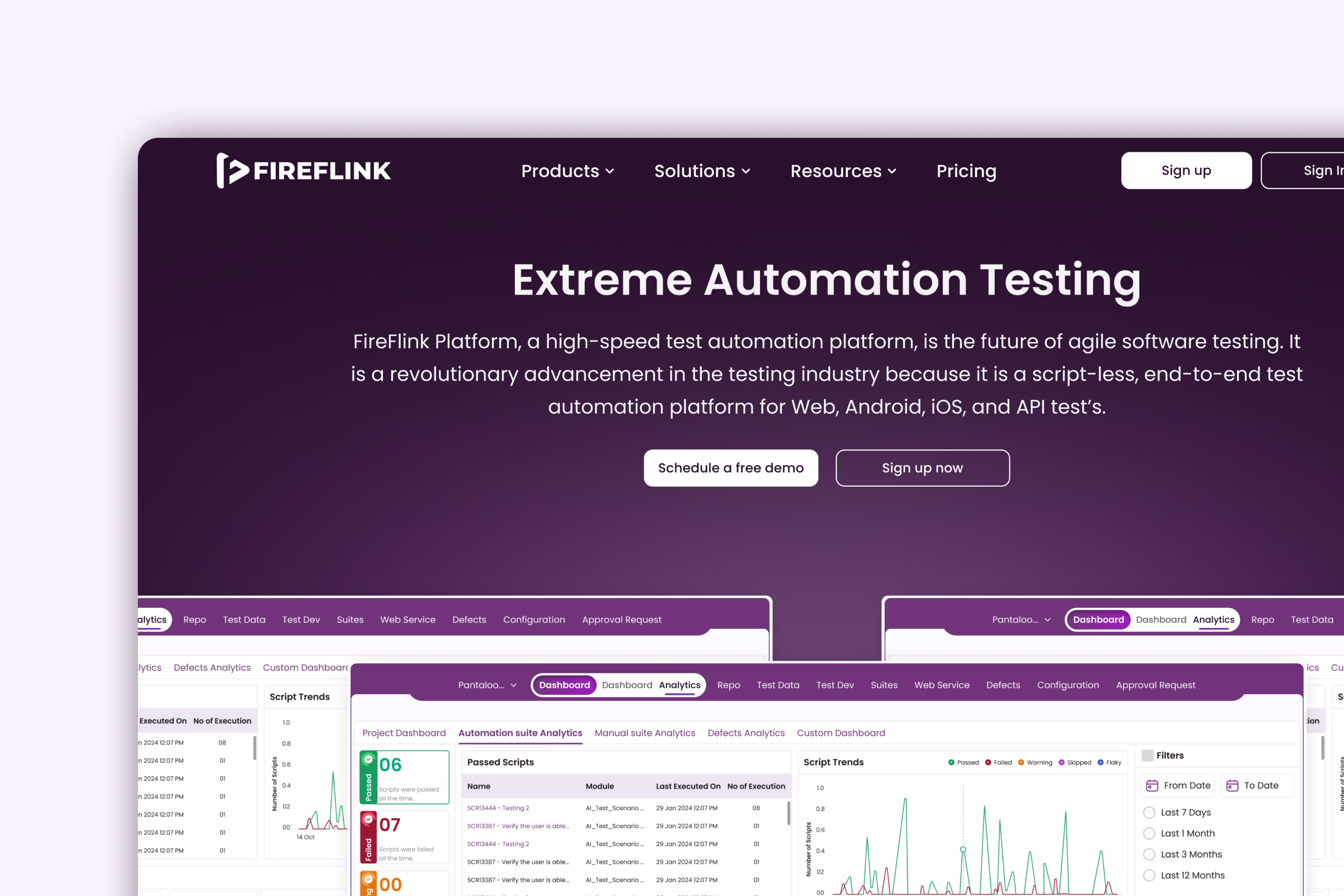The width and height of the screenshot is (1344, 896).
Task: Click 14 Oct label in left Script Trends chart
Action: [x=305, y=837]
